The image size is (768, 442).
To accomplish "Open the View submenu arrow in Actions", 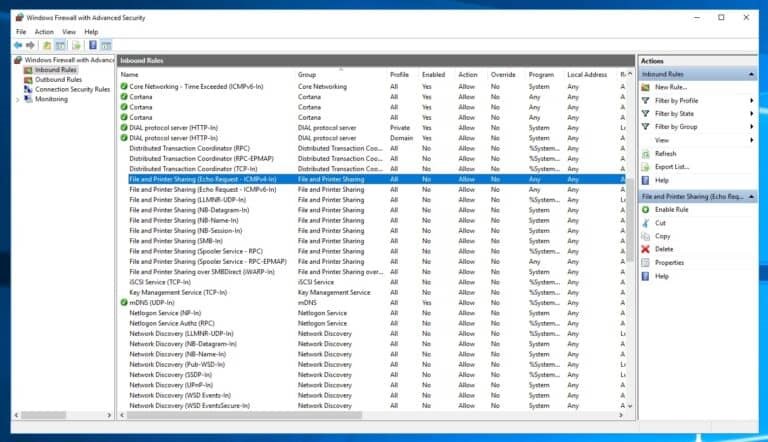I will pyautogui.click(x=751, y=140).
